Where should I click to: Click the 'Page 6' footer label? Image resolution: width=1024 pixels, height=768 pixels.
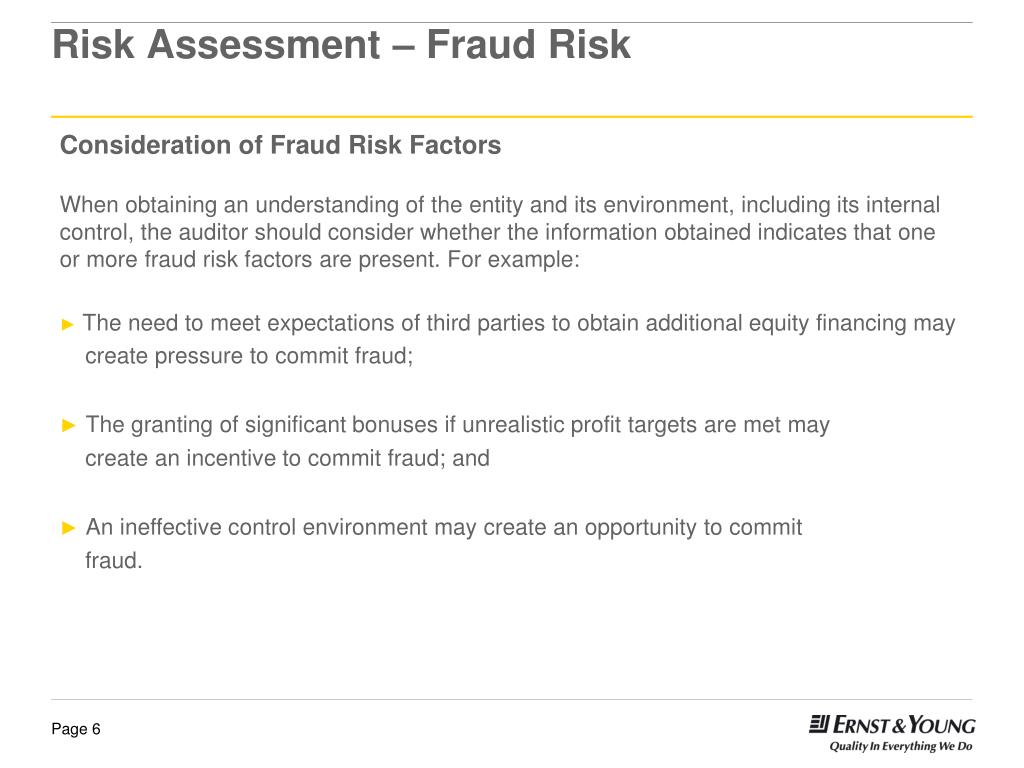(76, 729)
